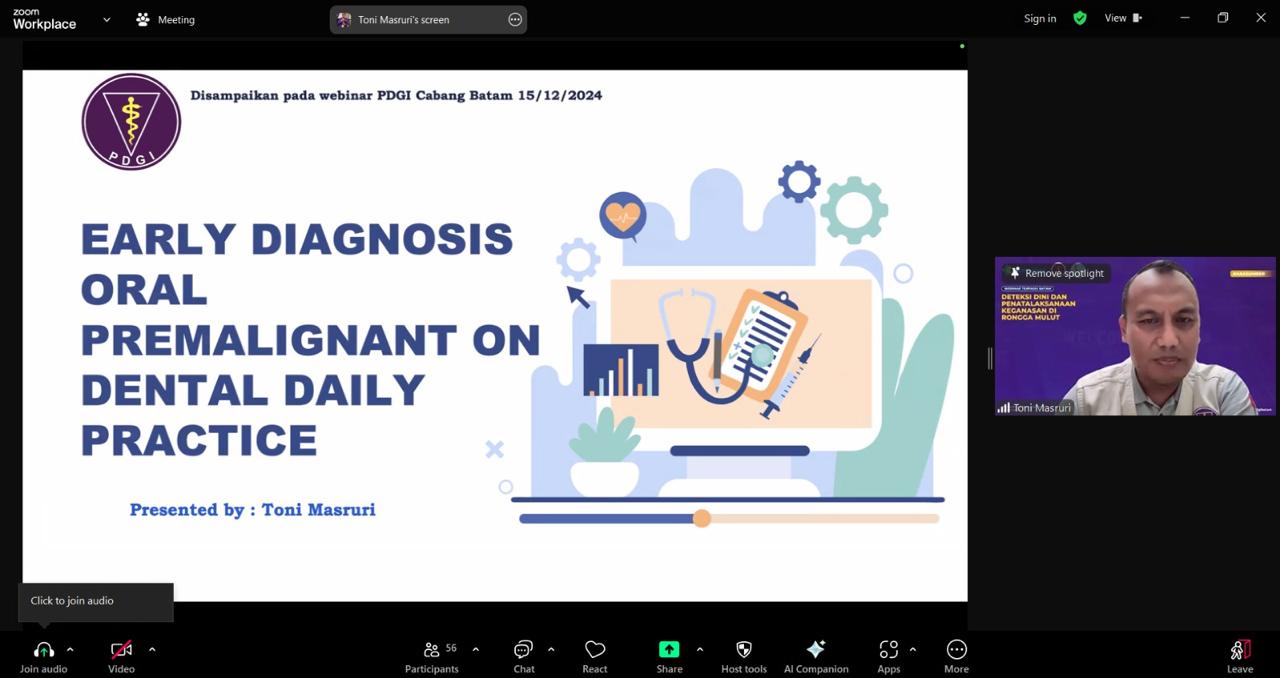Open the View layout menu
The width and height of the screenshot is (1280, 678).
point(1122,18)
